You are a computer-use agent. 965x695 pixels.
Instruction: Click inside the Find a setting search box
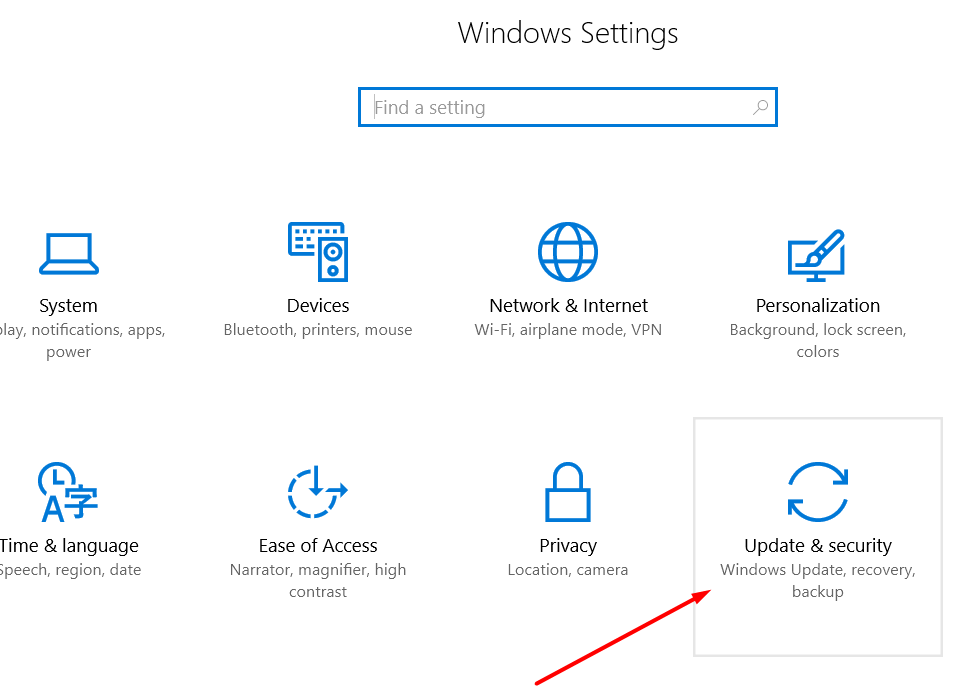520,107
